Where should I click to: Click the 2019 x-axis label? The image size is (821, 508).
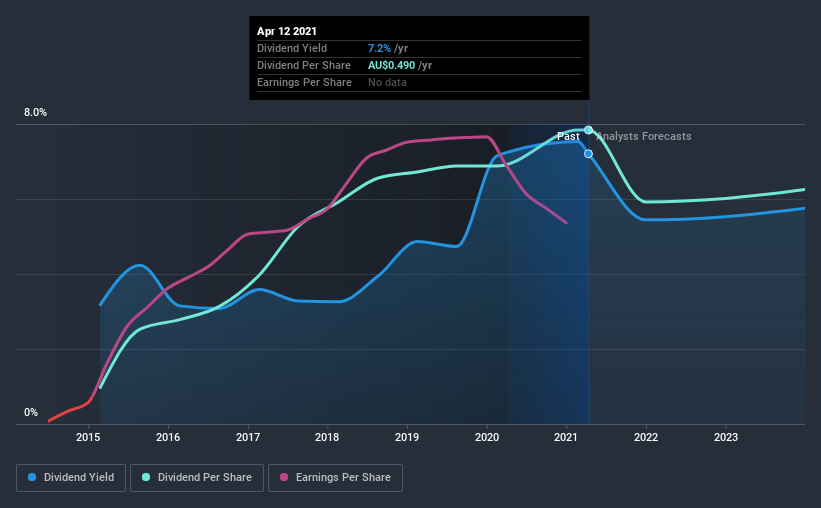click(407, 437)
